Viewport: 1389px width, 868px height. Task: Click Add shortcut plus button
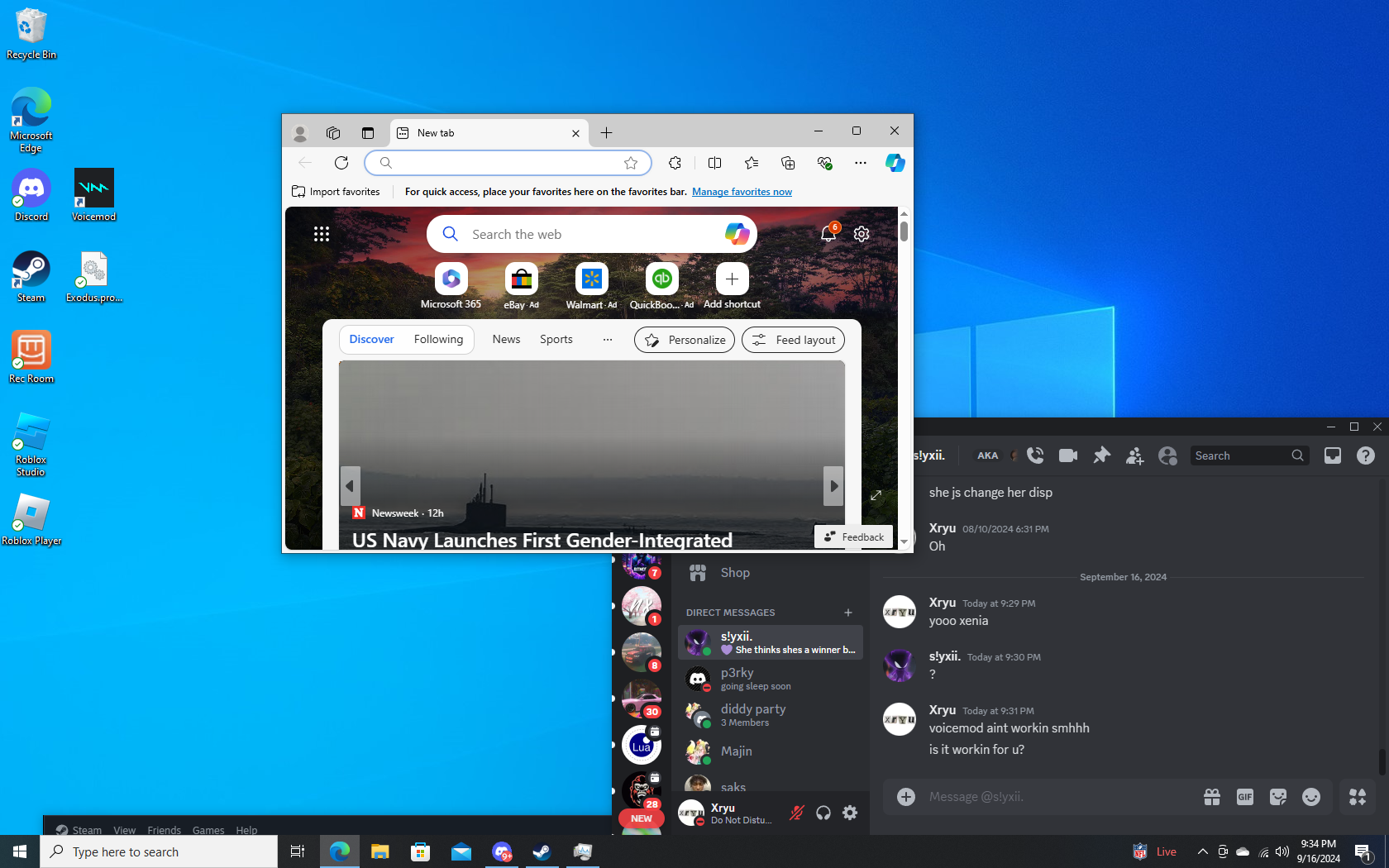pyautogui.click(x=732, y=279)
